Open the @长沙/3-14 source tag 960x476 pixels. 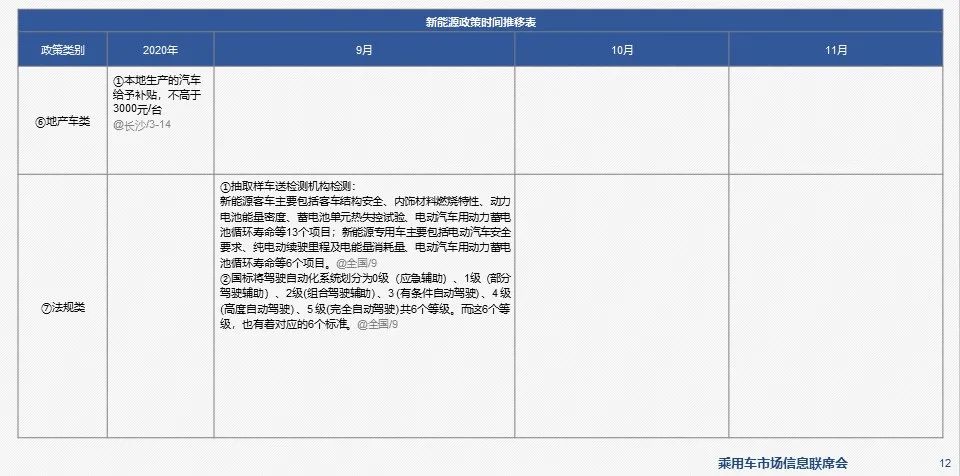pos(140,126)
